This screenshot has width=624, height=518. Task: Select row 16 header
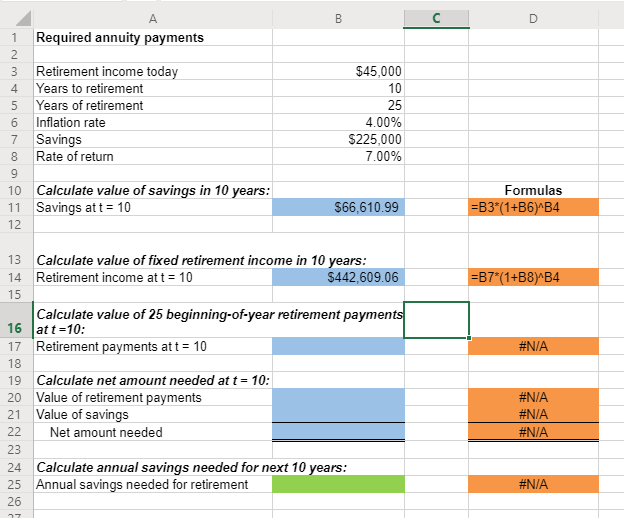[x=16, y=320]
